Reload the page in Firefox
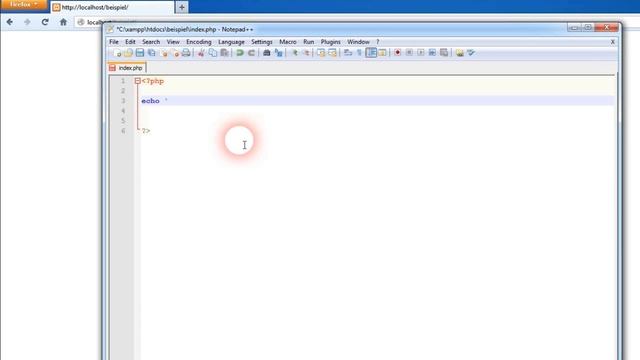640x360 pixels. 45,22
